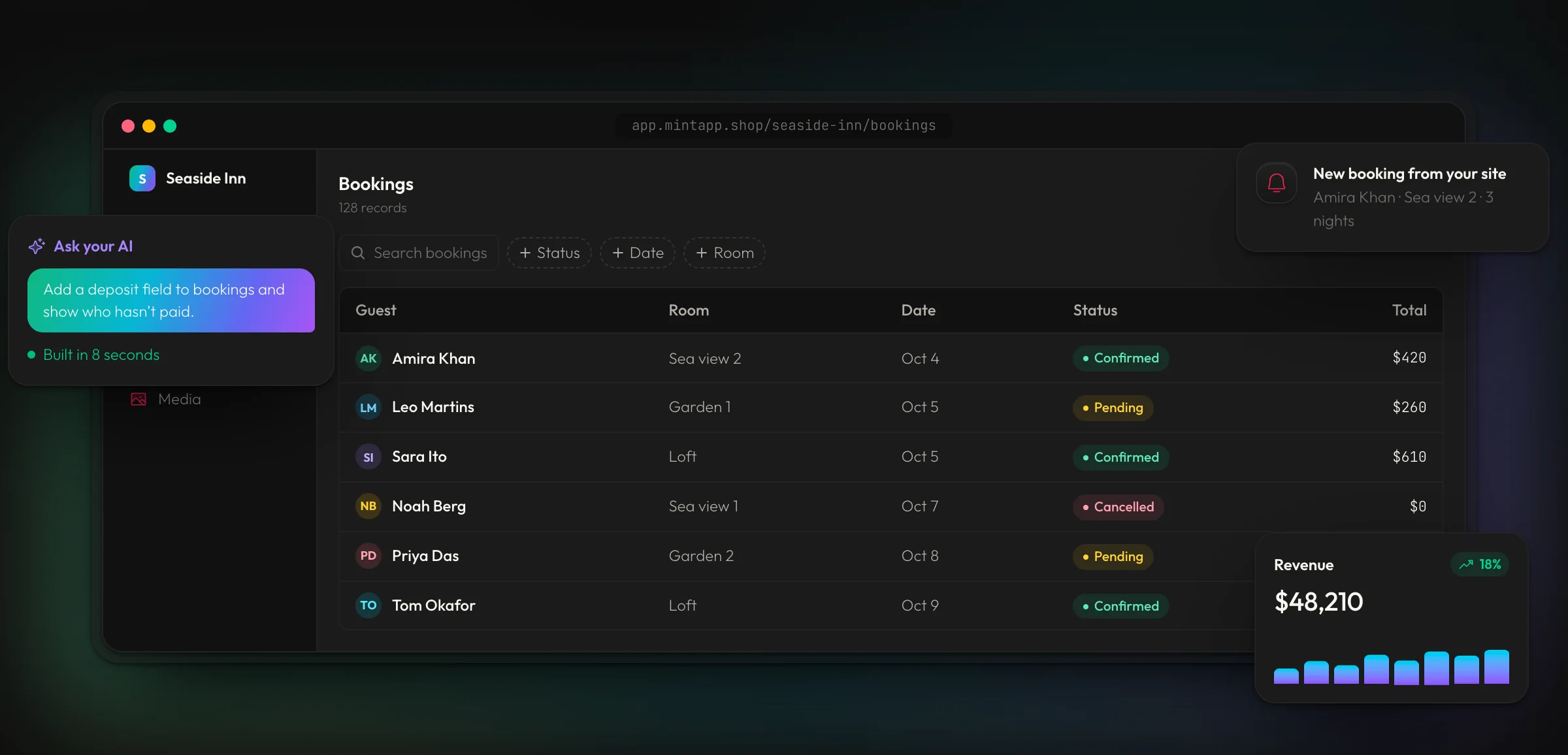Click the Seaside Inn logo icon
The width and height of the screenshot is (1568, 755).
coord(142,178)
